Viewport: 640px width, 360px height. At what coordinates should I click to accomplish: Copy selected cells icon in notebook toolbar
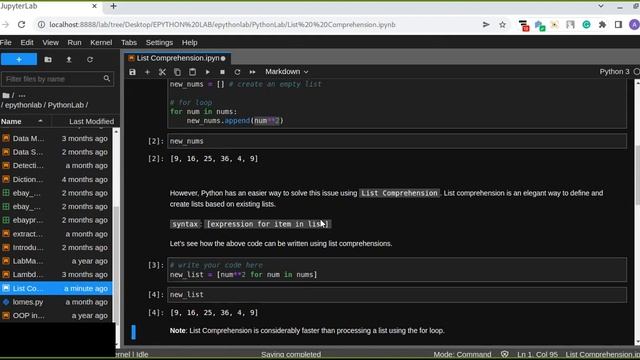pyautogui.click(x=177, y=72)
